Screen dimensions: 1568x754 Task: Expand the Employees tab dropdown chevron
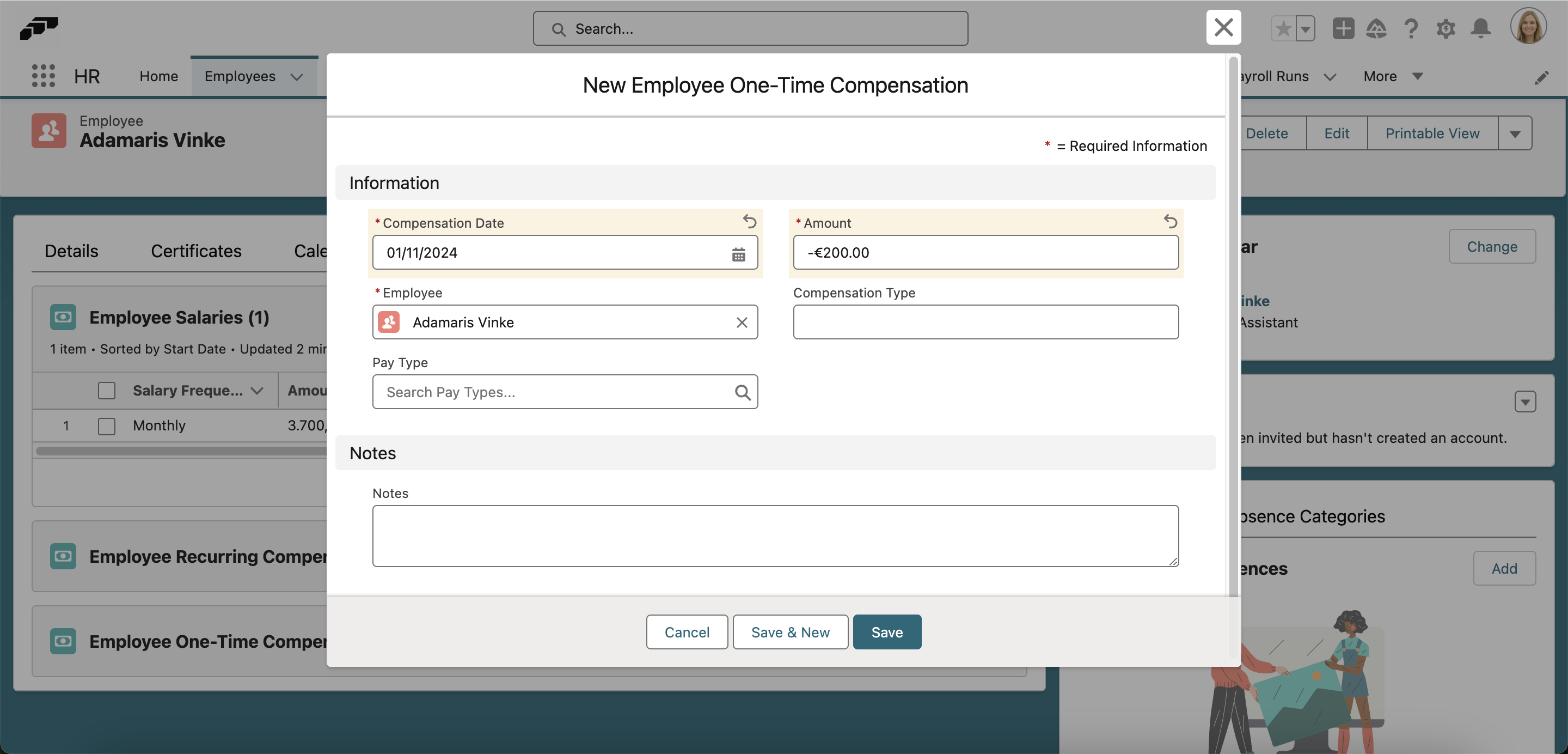click(x=297, y=77)
